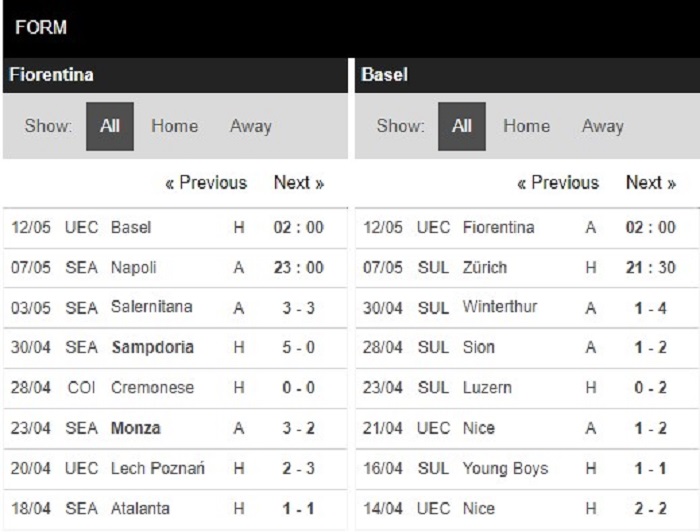Show Basel home matches only

(526, 126)
